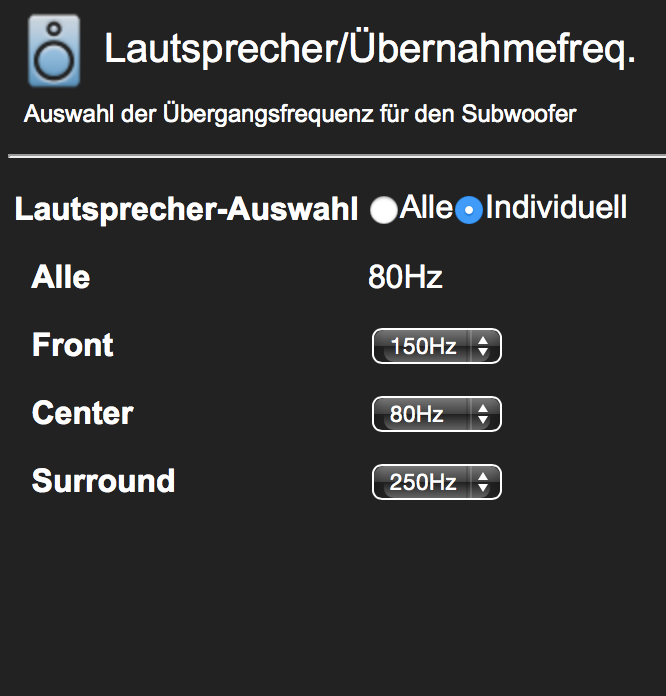Click the Center dropdown up-down arrows
666x696 pixels.
pyautogui.click(x=484, y=414)
